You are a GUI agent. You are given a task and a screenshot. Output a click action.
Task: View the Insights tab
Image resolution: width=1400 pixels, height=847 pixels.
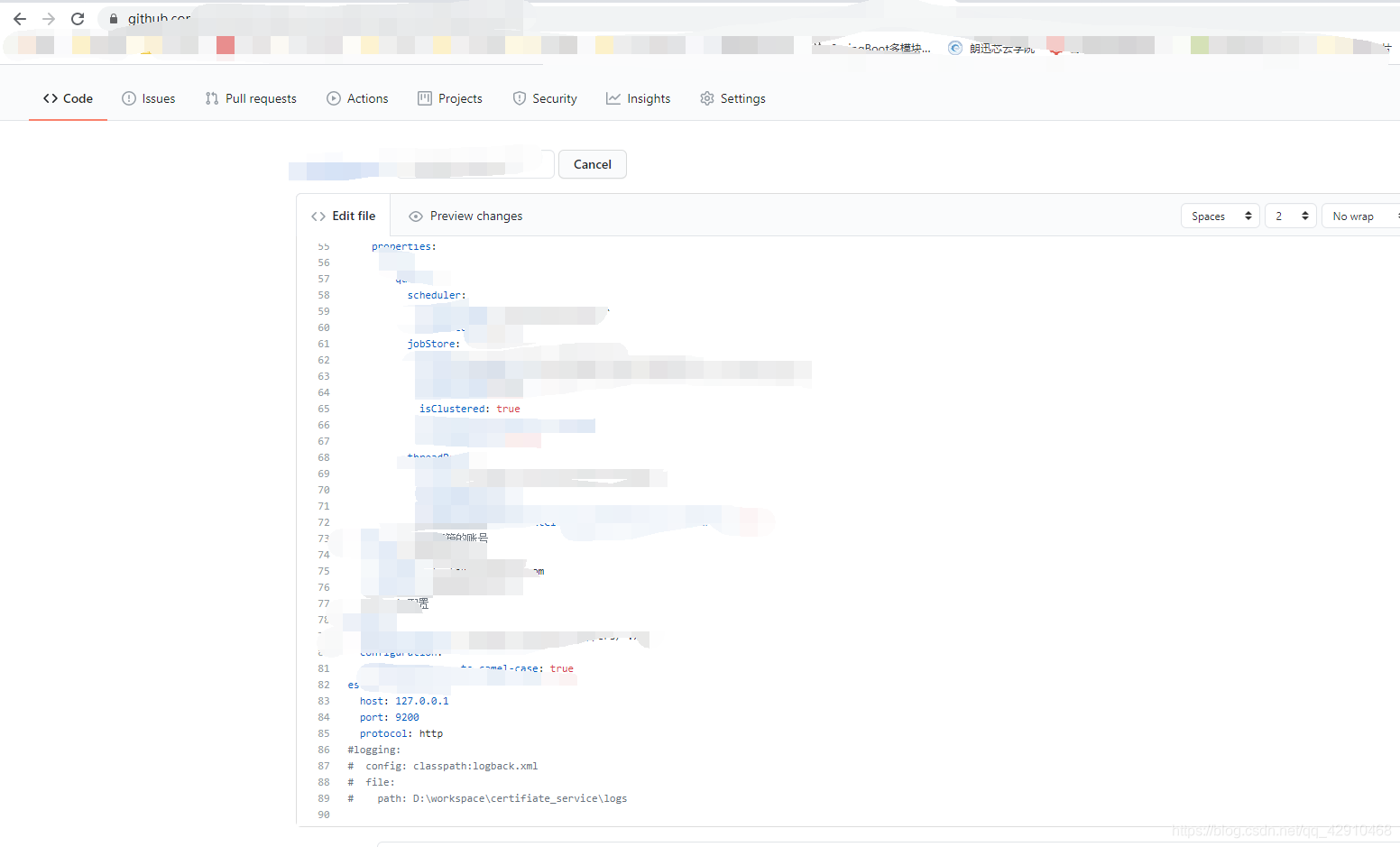639,98
